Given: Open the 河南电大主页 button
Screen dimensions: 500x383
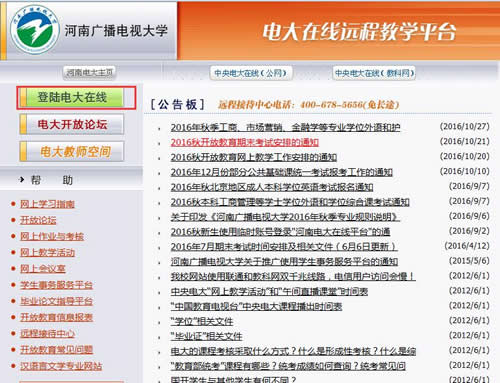Looking at the screenshot, I should (89, 73).
